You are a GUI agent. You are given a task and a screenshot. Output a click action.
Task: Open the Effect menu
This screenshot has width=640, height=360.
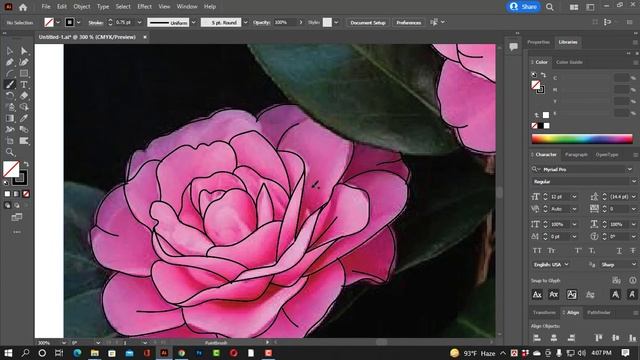pos(144,7)
